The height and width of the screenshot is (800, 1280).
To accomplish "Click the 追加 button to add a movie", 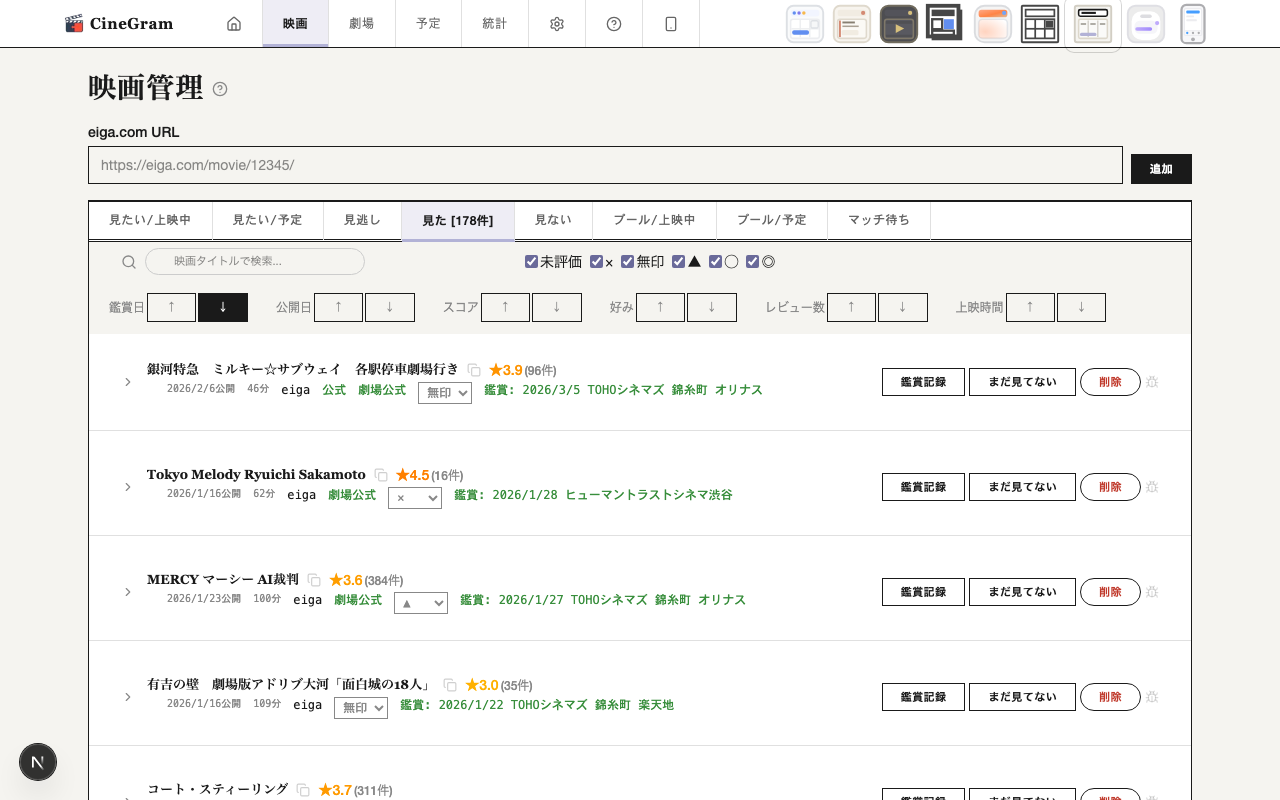I will [x=1161, y=168].
